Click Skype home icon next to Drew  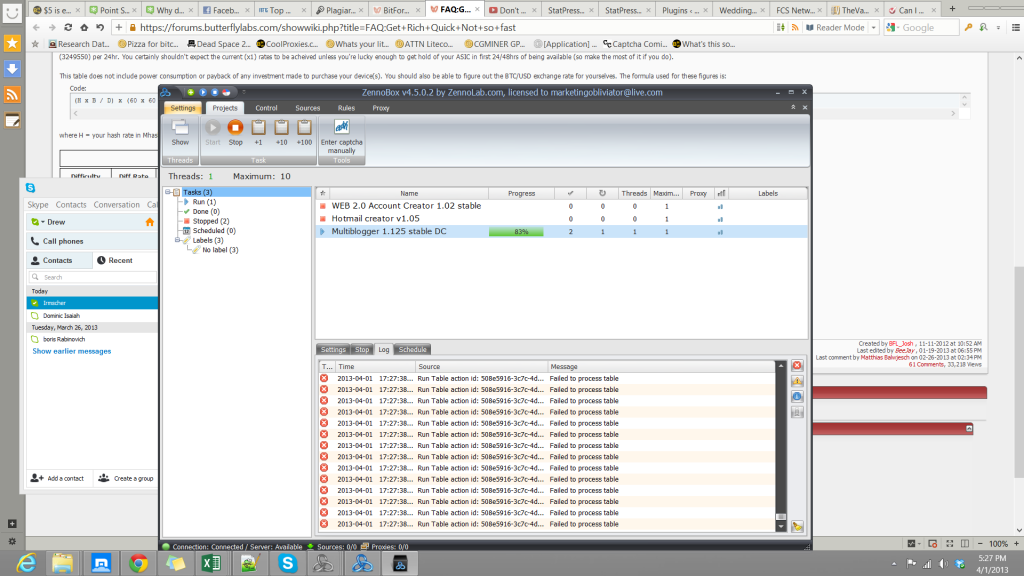tap(150, 222)
